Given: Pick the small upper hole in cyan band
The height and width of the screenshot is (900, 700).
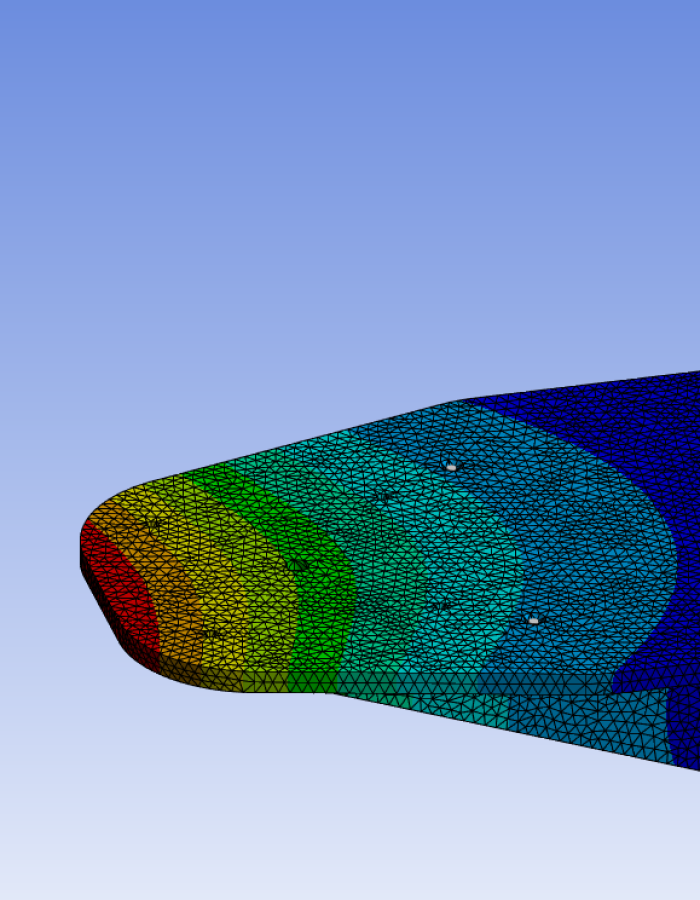Looking at the screenshot, I should coord(386,496).
